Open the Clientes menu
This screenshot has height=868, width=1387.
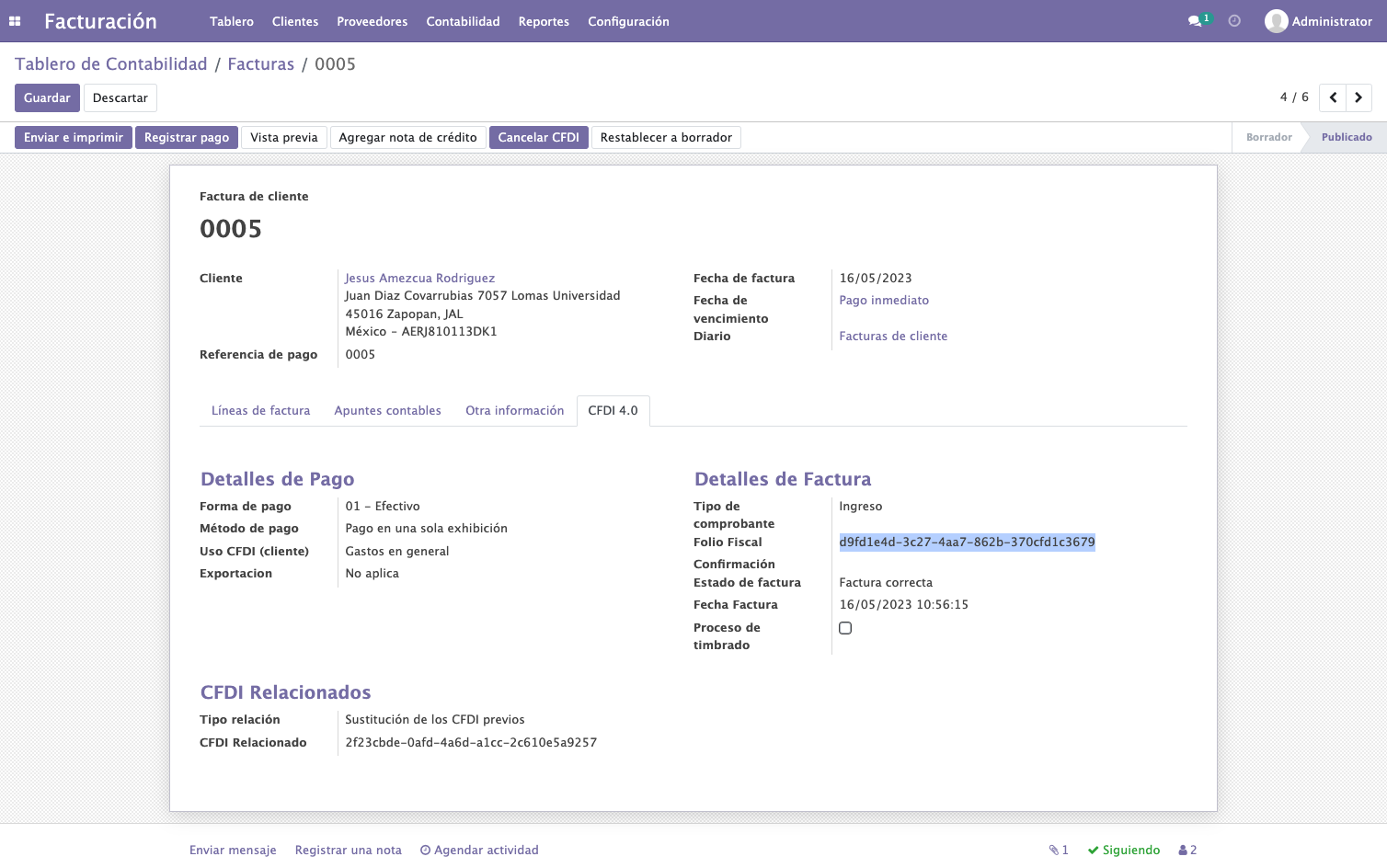point(295,21)
